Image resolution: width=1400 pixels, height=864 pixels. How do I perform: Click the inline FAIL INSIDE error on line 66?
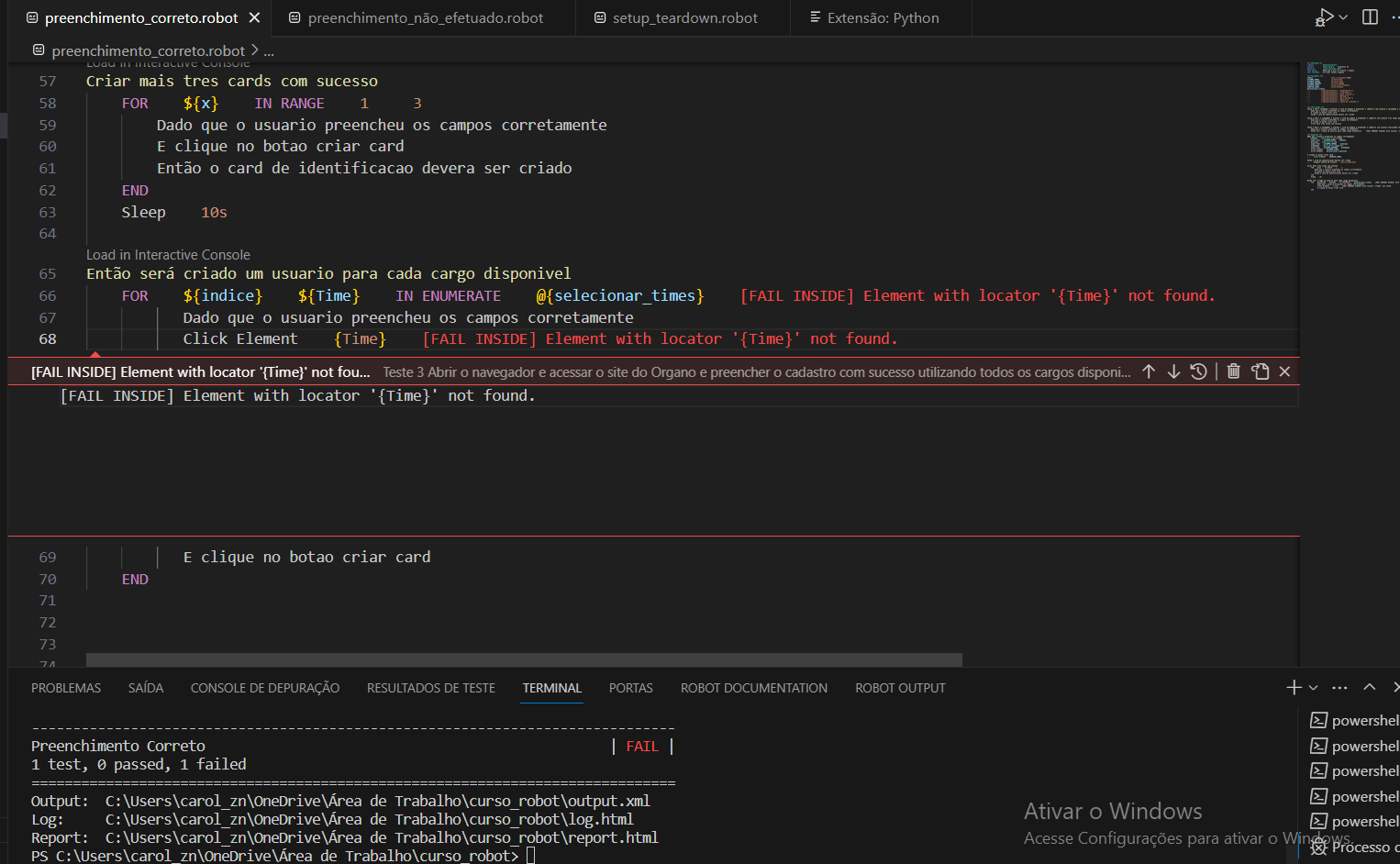coord(977,295)
